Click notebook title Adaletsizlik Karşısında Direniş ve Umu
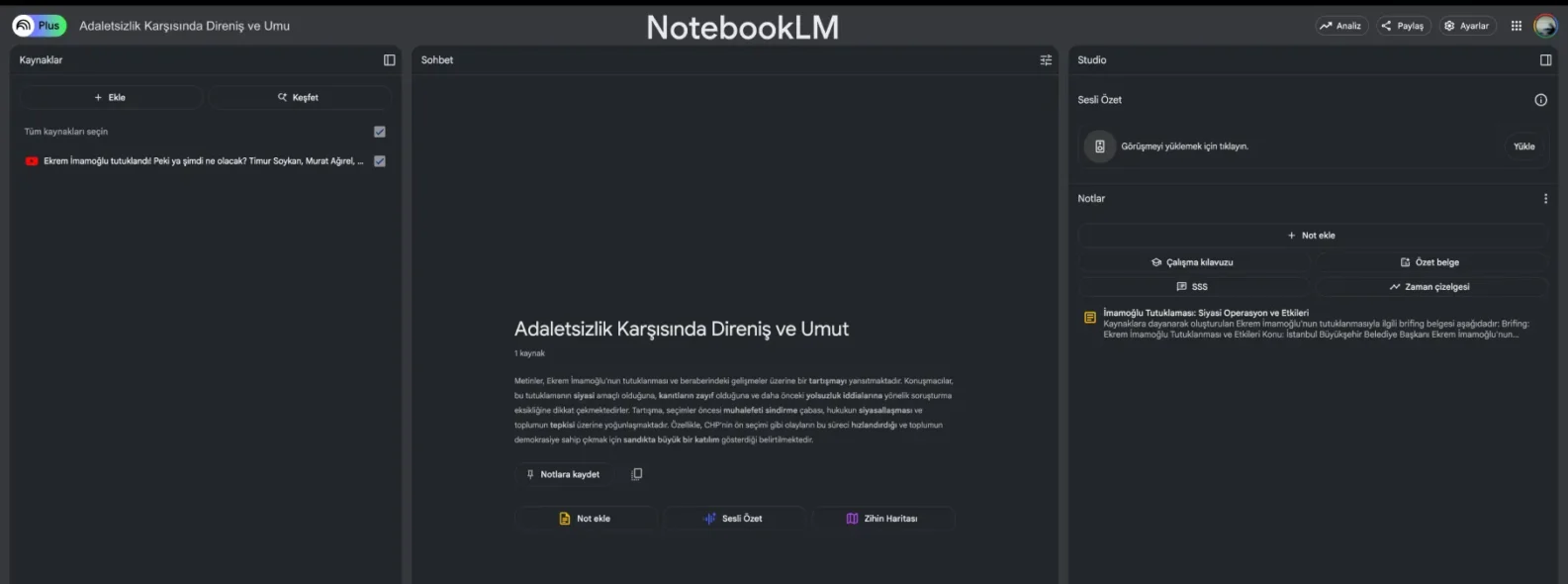 click(185, 26)
